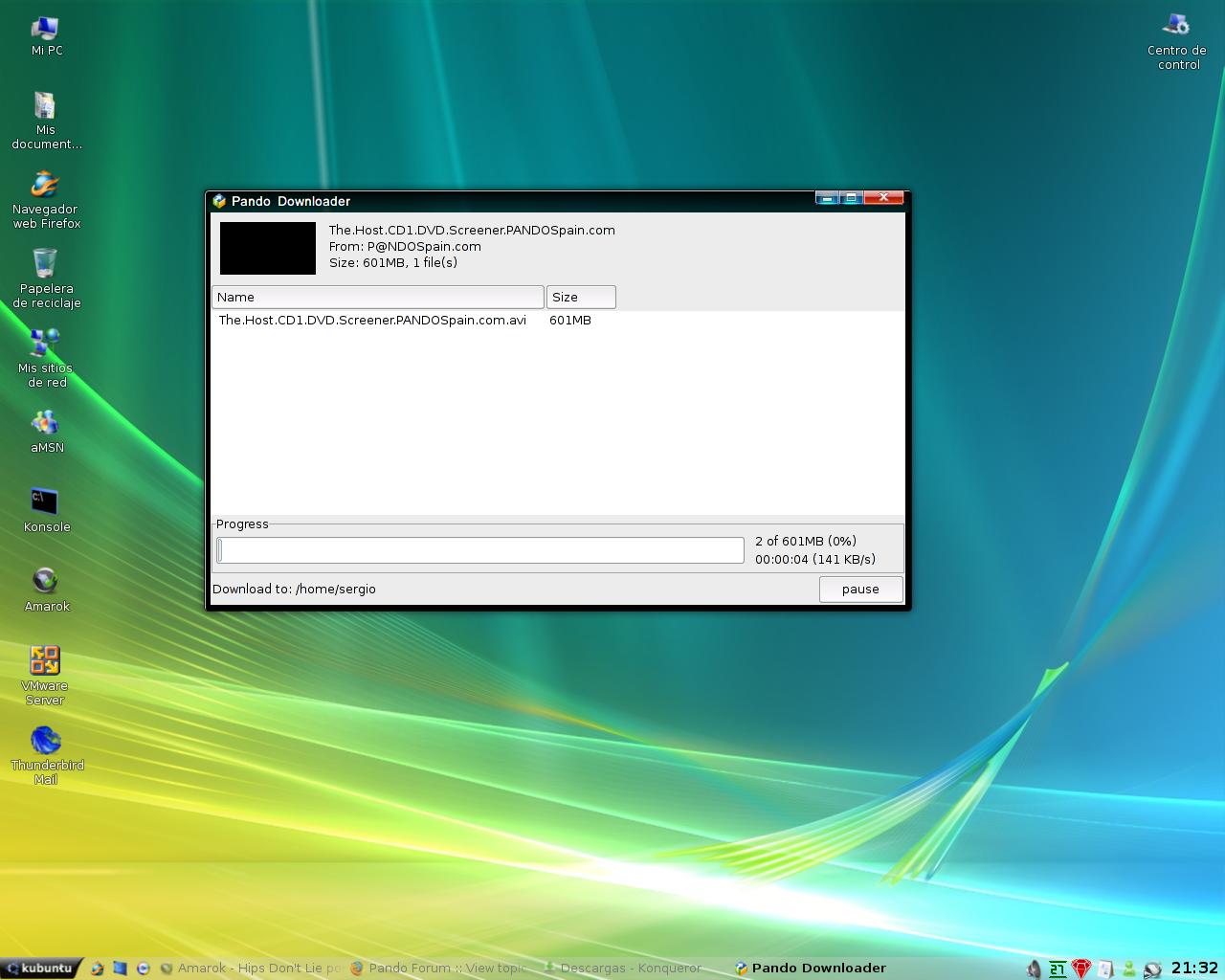The image size is (1225, 980).
Task: Launch the Konsole desktop icon
Action: pos(46,510)
